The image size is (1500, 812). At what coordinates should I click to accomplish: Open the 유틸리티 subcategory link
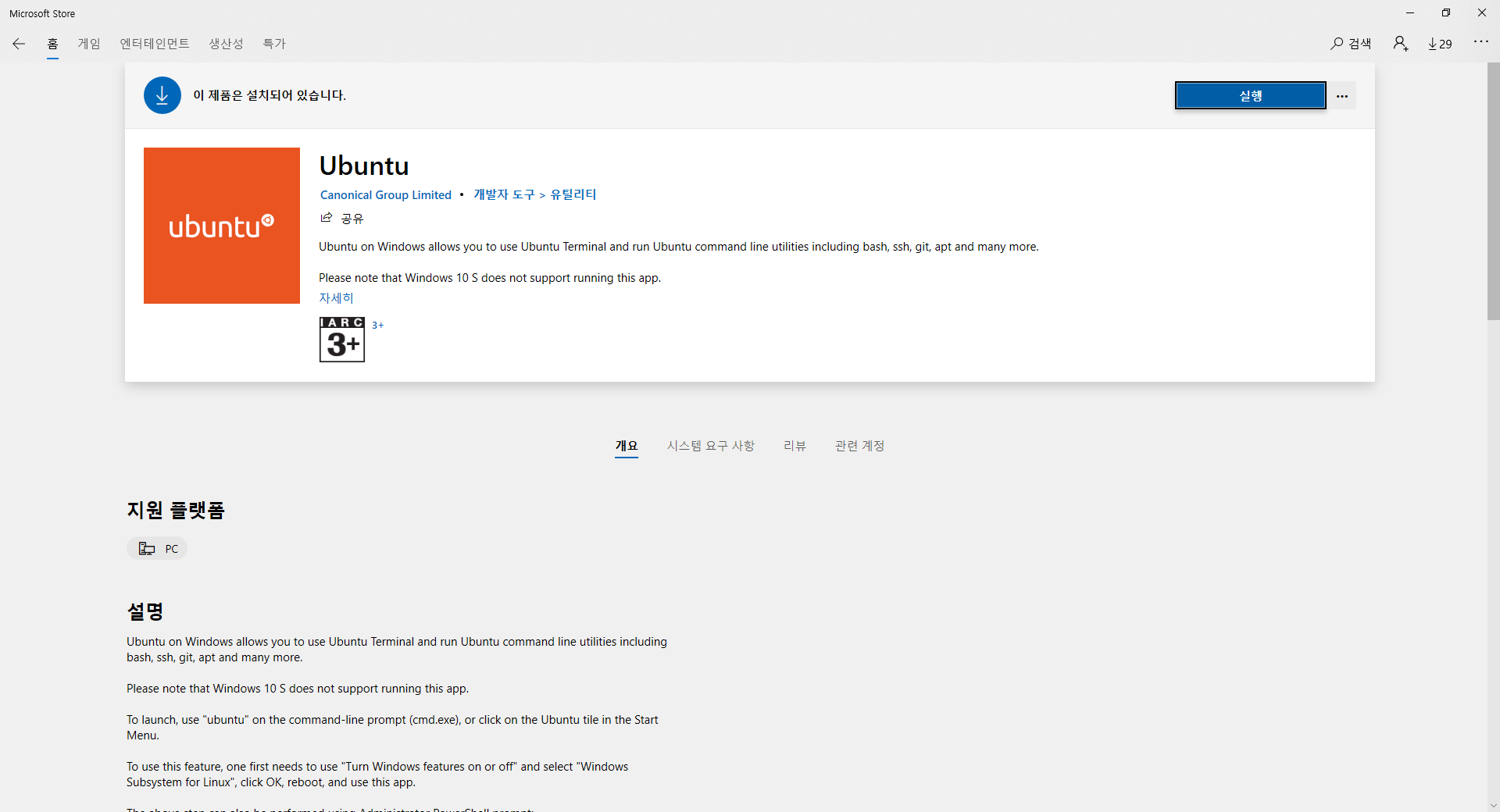[573, 194]
